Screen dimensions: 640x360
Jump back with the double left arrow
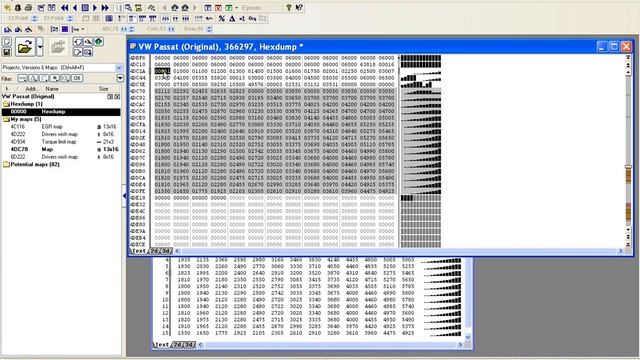pos(64,8)
